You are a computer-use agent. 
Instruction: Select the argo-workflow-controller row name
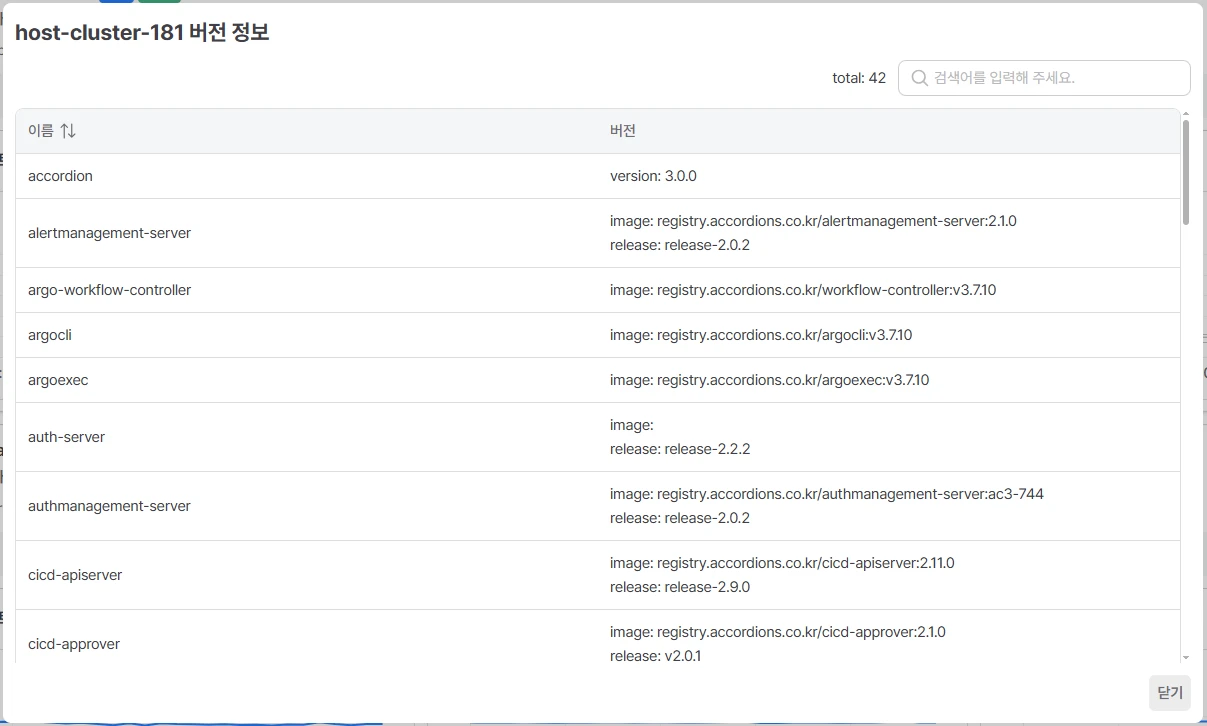tap(109, 290)
